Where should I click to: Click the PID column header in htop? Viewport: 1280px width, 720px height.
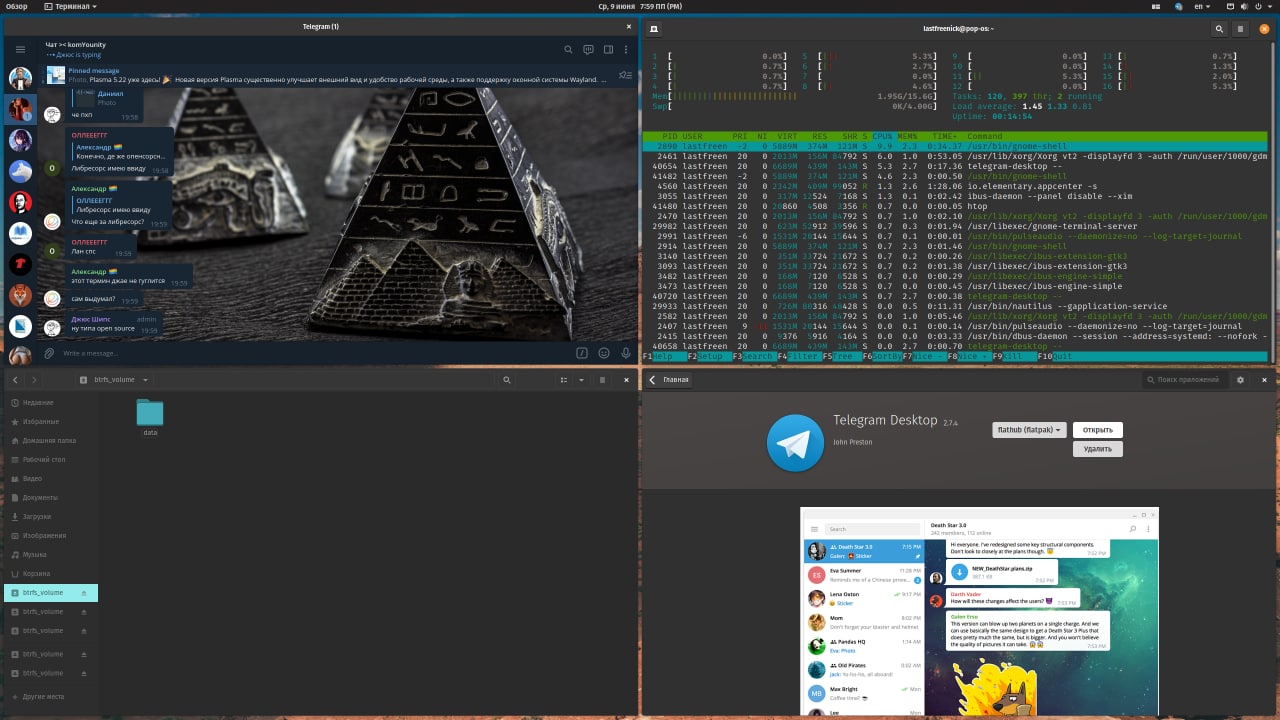point(669,136)
